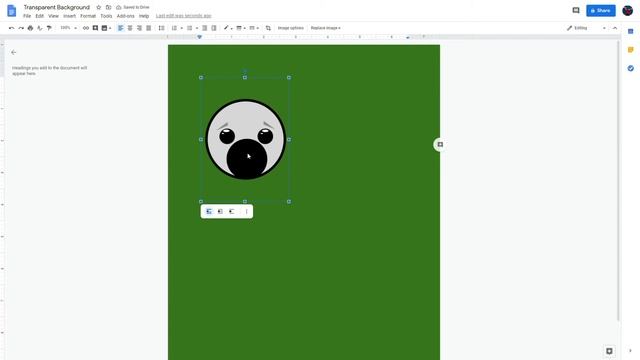Click the Move to folder icon

click(x=108, y=7)
